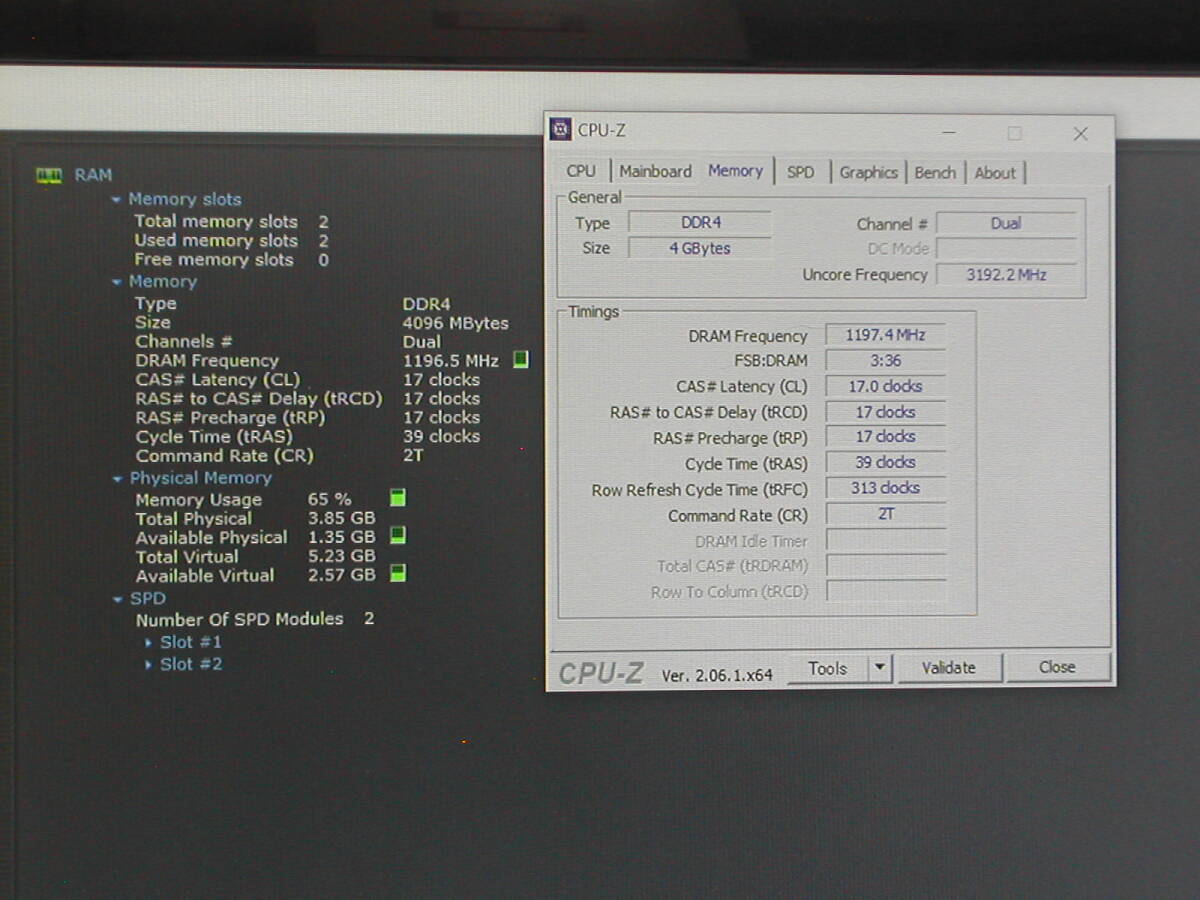1200x900 pixels.
Task: Go to the SPD tab in CPU-Z
Action: (x=800, y=172)
